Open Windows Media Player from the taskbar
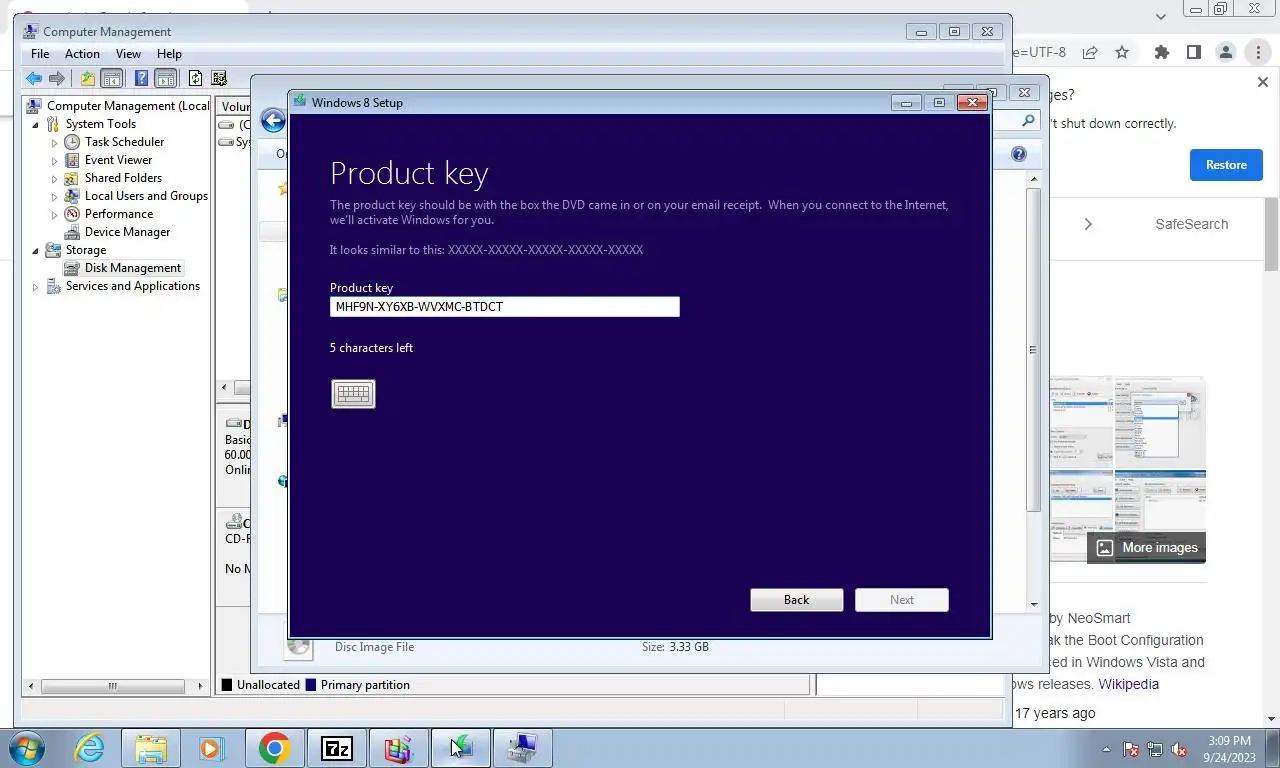This screenshot has height=768, width=1280. pyautogui.click(x=210, y=748)
